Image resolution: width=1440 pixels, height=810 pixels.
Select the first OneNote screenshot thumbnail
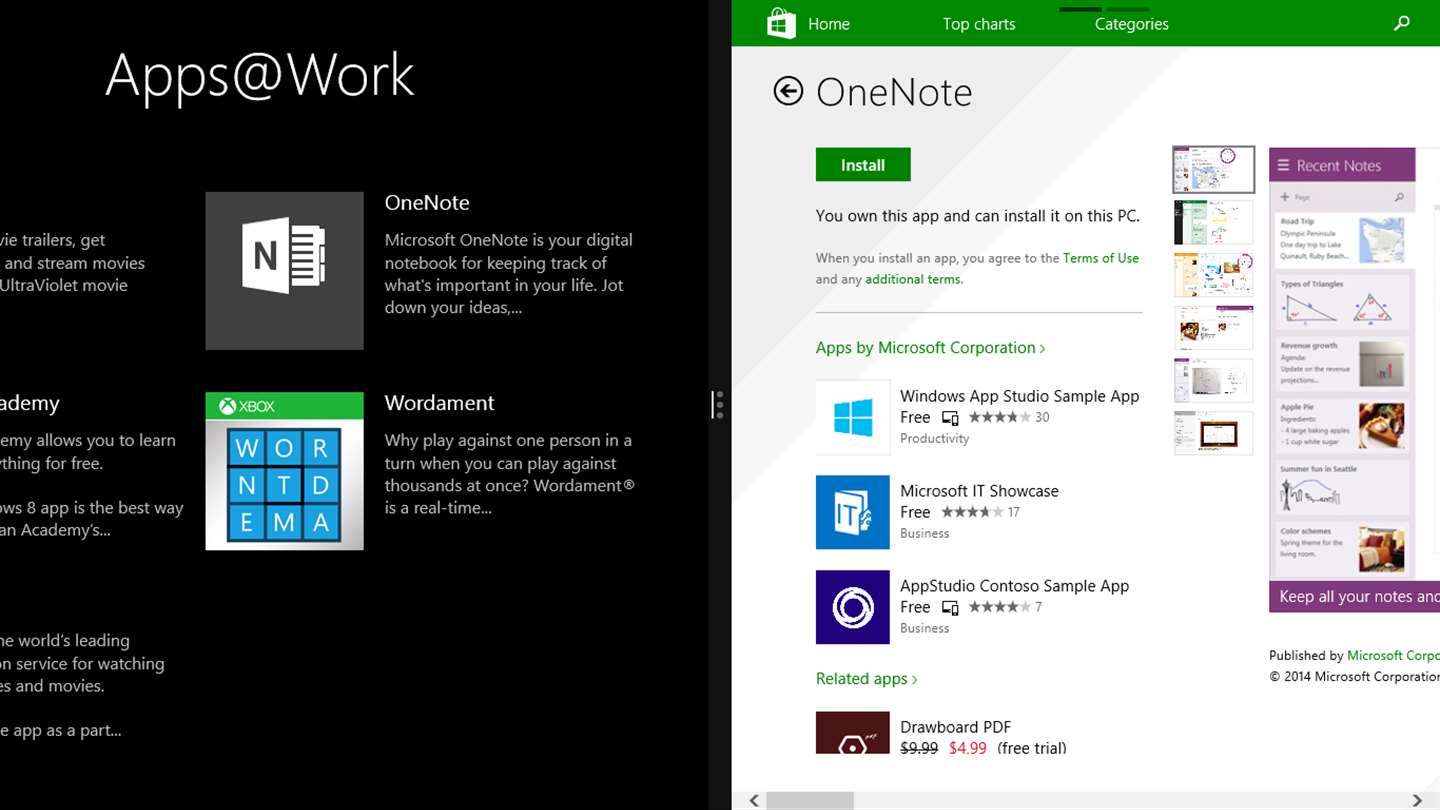pos(1213,170)
